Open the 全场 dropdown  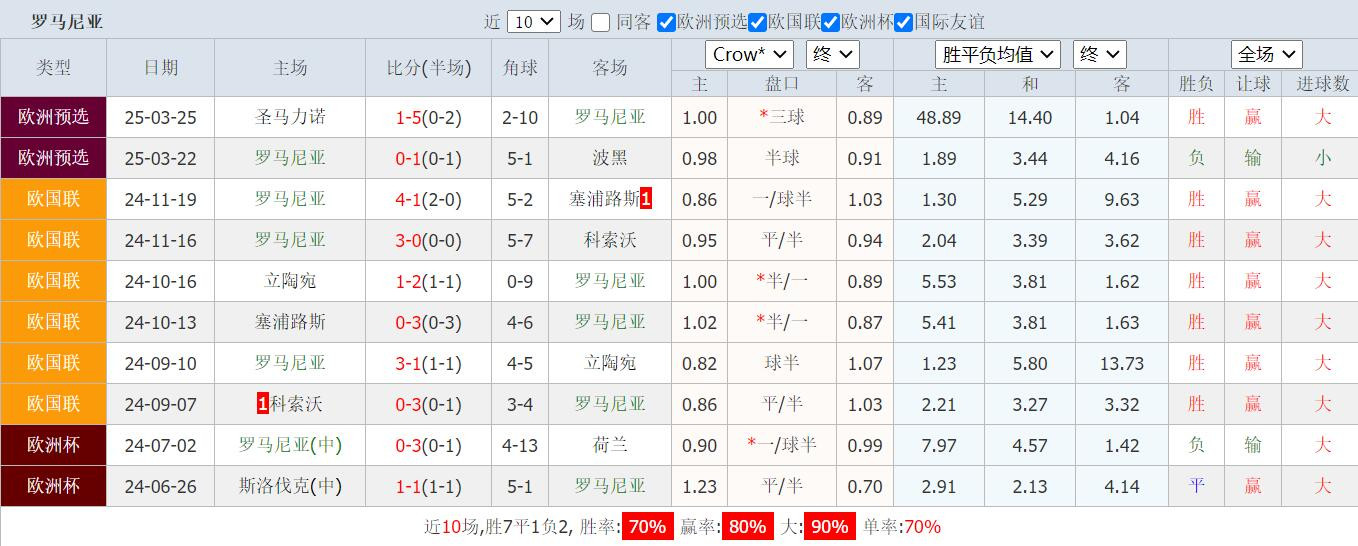pos(1266,54)
